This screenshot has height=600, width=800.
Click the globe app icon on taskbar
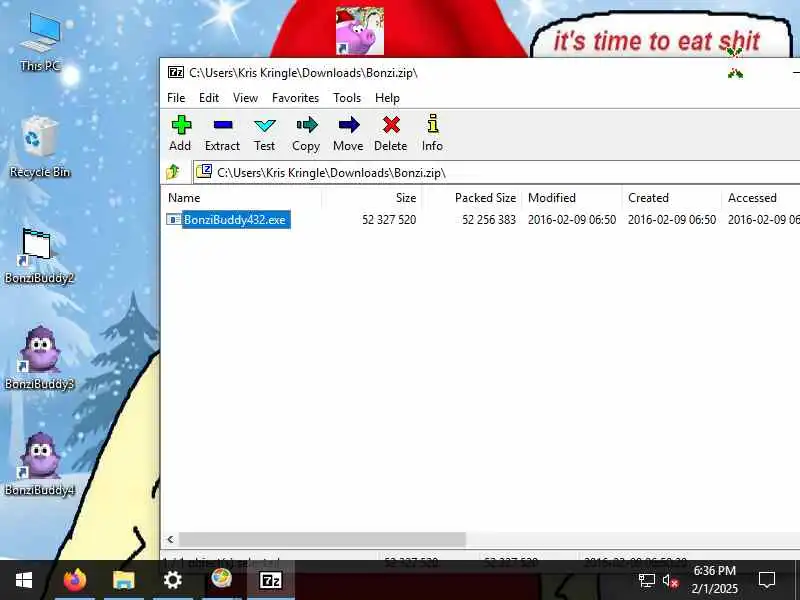point(221,579)
